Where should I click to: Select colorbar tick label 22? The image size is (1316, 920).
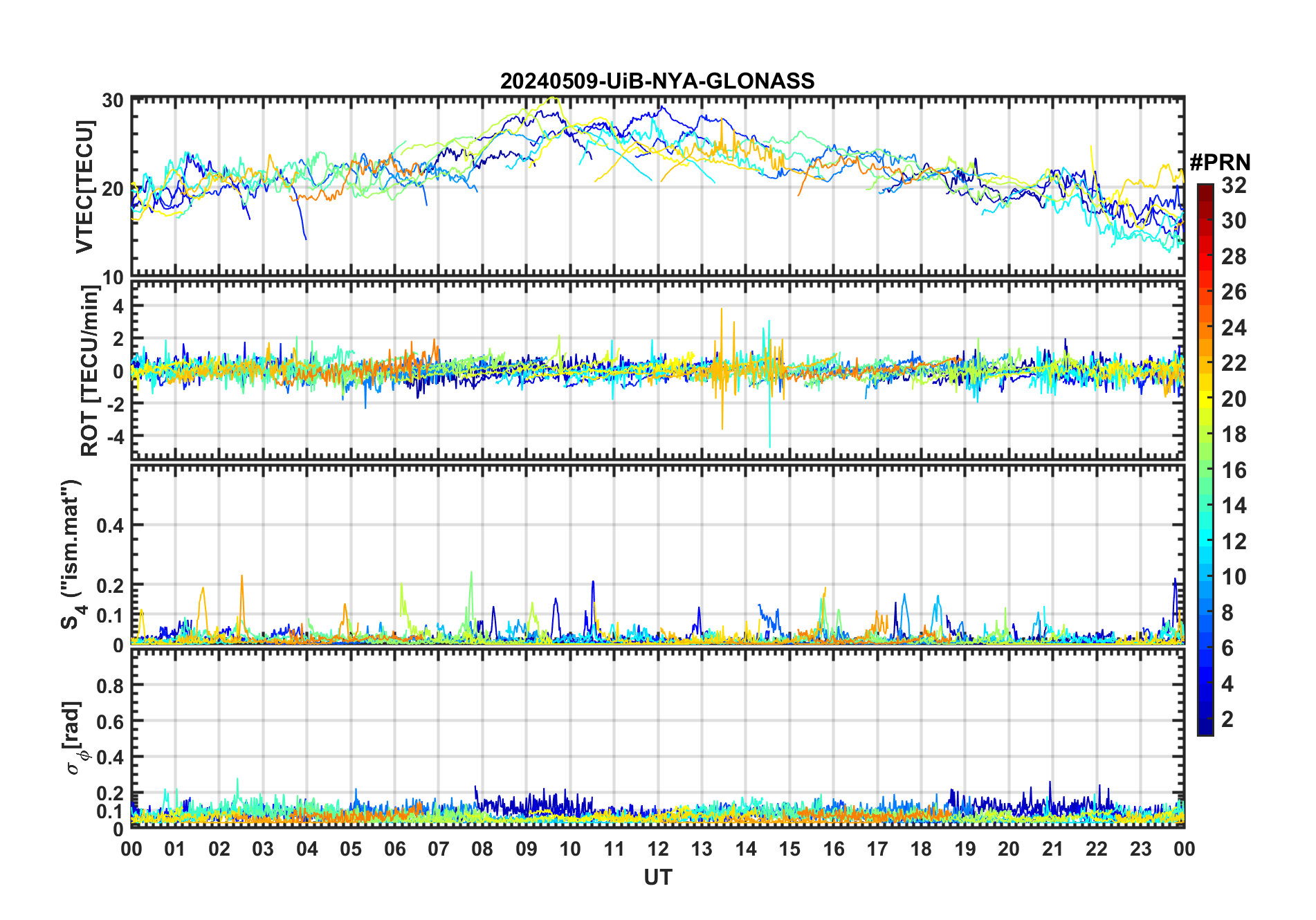coord(1234,362)
